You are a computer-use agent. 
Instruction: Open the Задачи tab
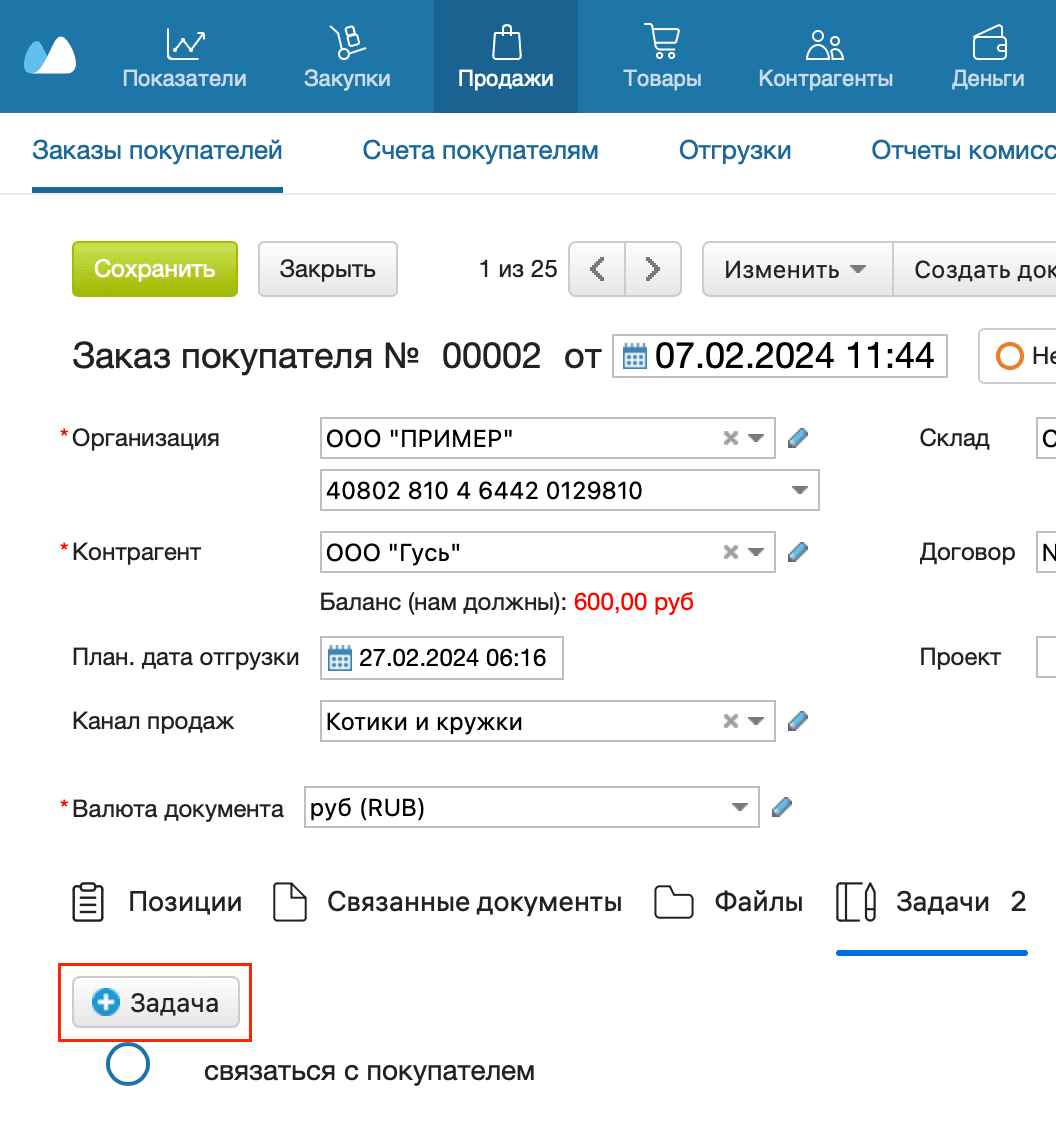tap(929, 901)
